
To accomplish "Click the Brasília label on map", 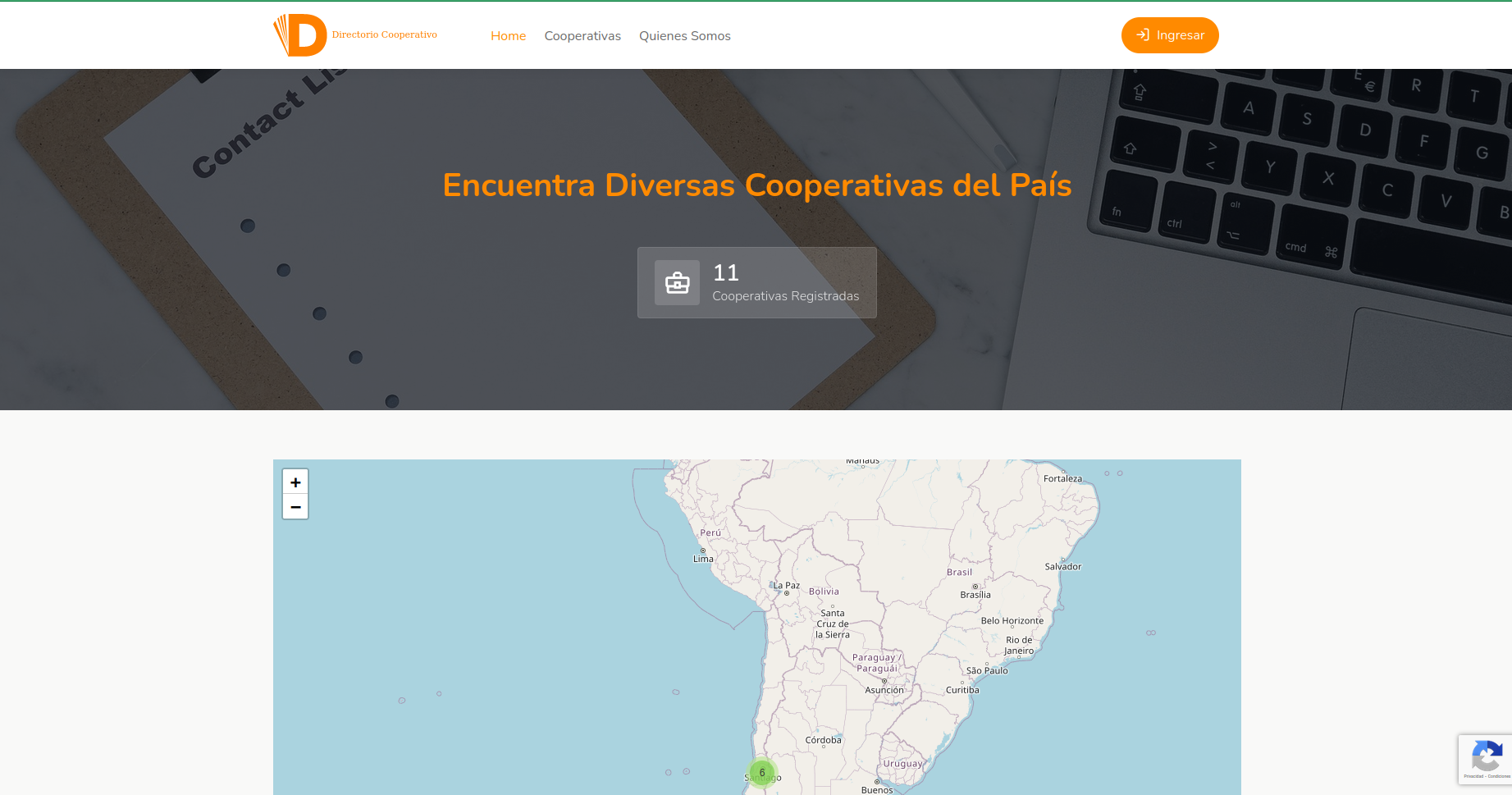I will [x=975, y=595].
